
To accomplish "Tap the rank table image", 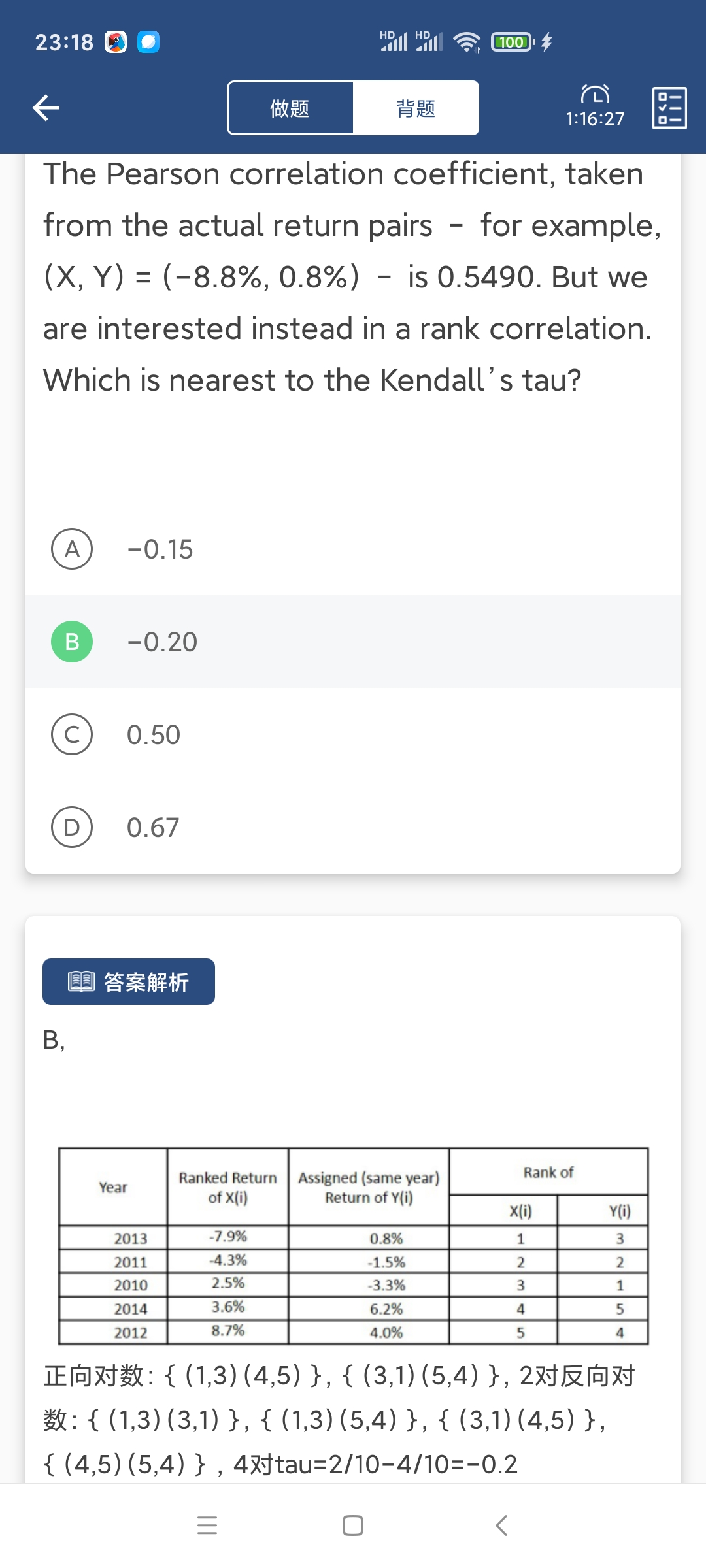I will coord(353,1246).
